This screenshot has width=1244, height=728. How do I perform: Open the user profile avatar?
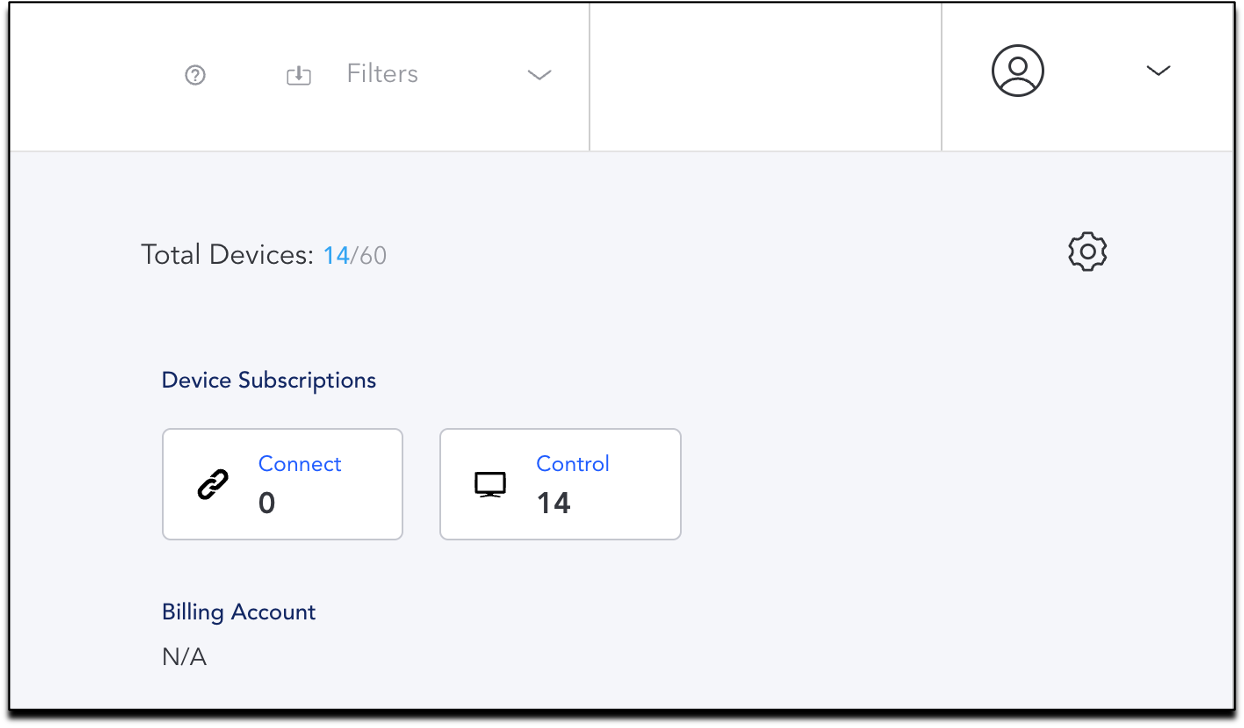[1017, 71]
